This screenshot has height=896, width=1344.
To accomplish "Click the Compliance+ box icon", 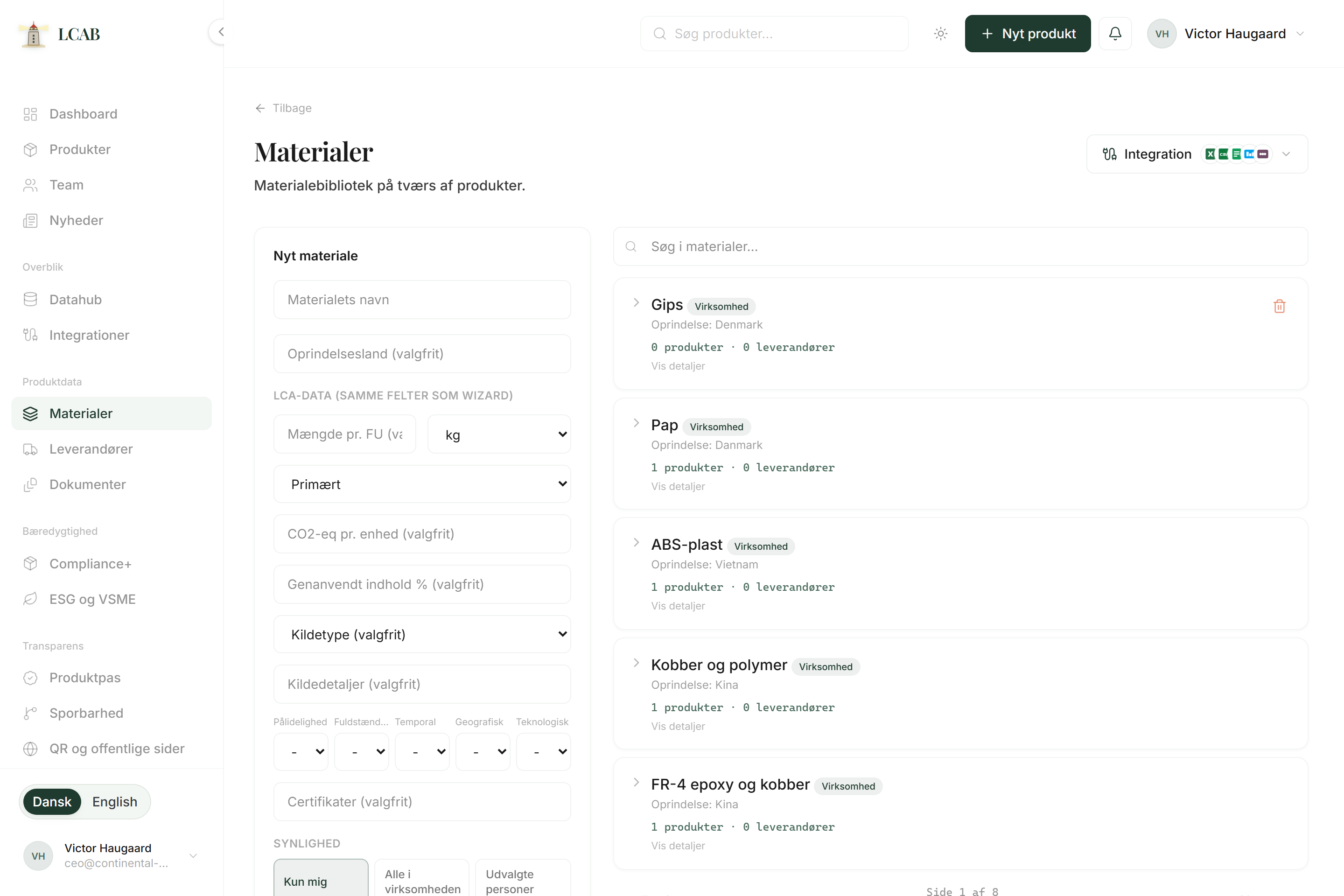I will click(x=30, y=564).
